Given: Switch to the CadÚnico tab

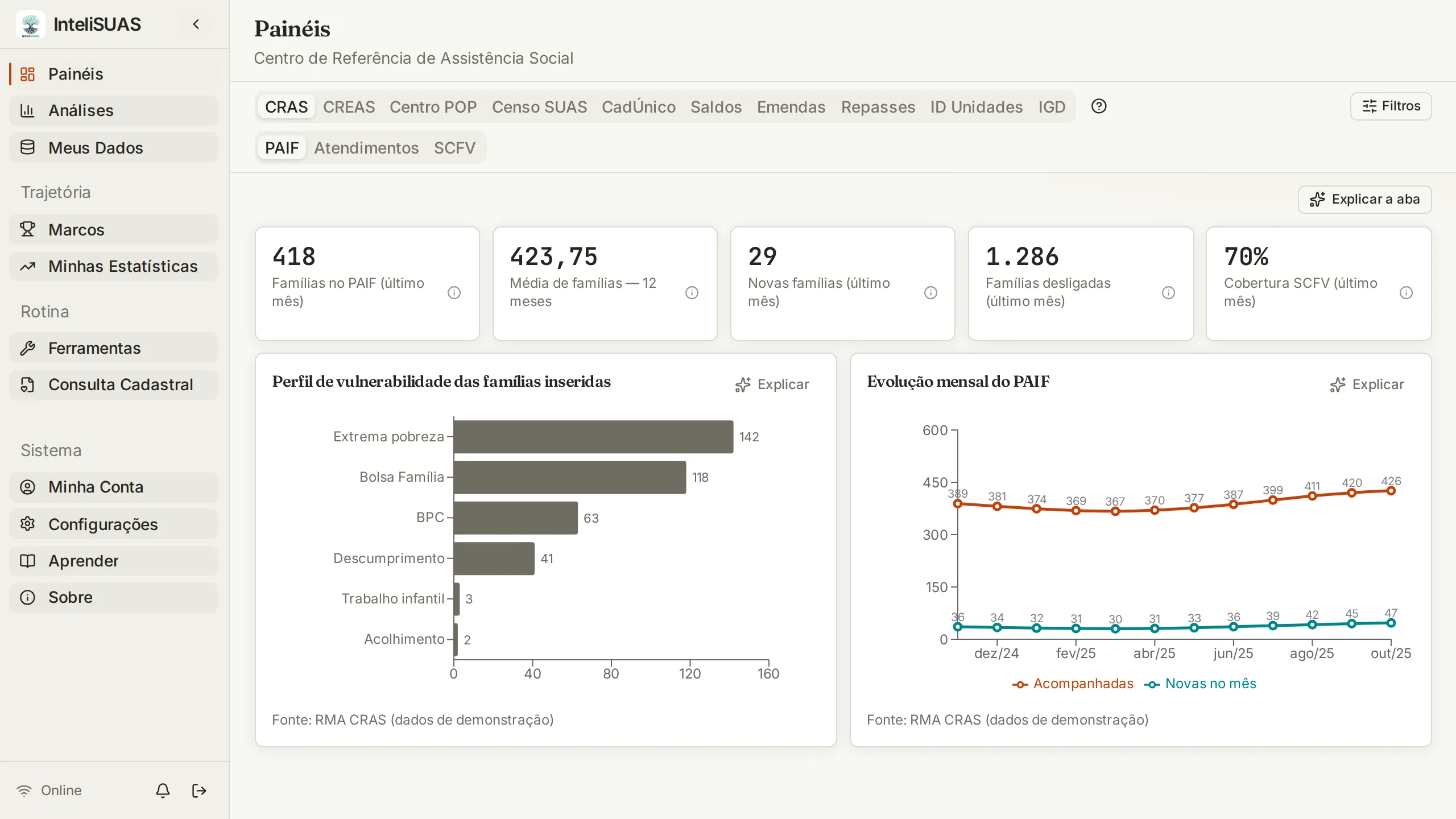Looking at the screenshot, I should tap(639, 107).
